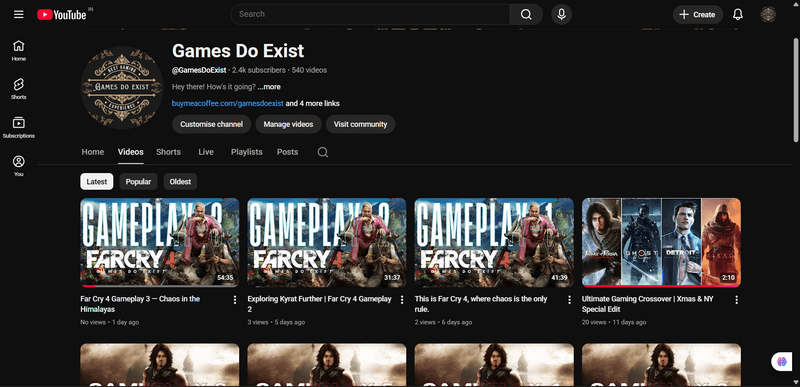800x387 pixels.
Task: Start voice search with microphone icon
Action: coord(561,14)
